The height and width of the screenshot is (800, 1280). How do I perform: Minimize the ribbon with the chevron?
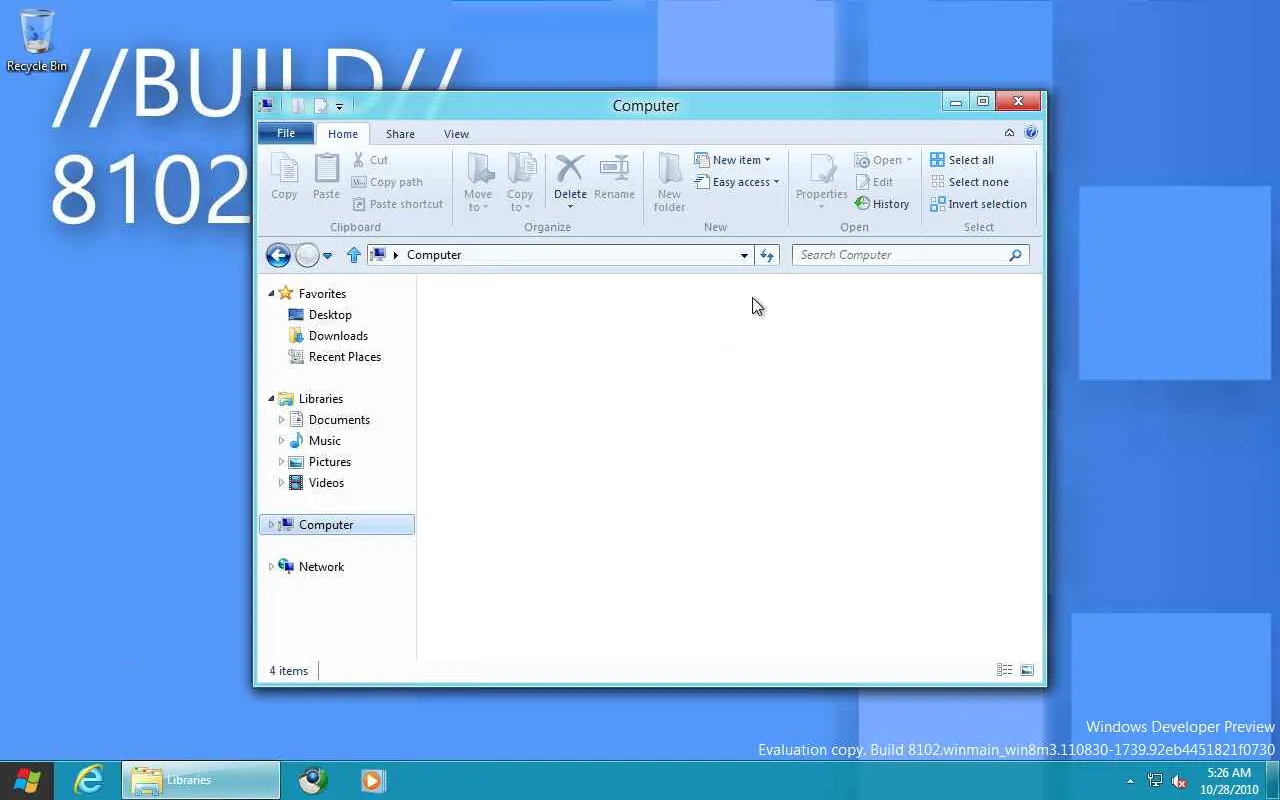[1009, 133]
